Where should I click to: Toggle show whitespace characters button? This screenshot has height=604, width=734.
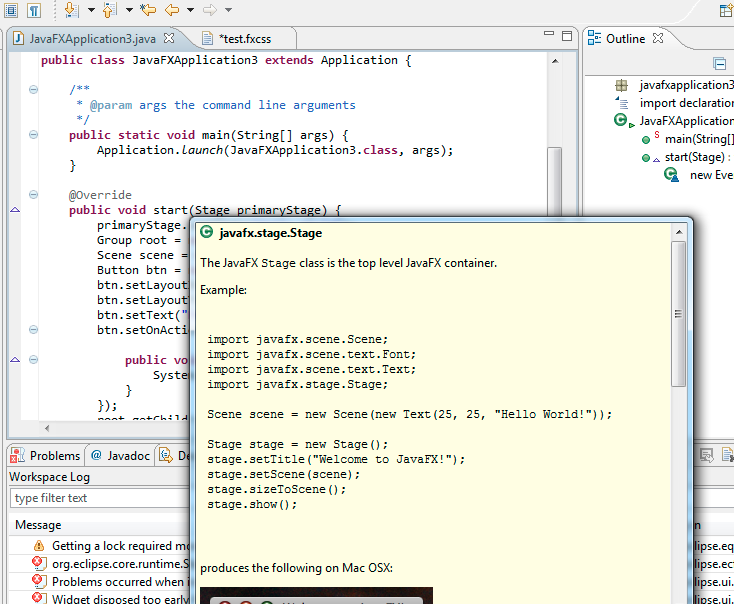(x=34, y=10)
